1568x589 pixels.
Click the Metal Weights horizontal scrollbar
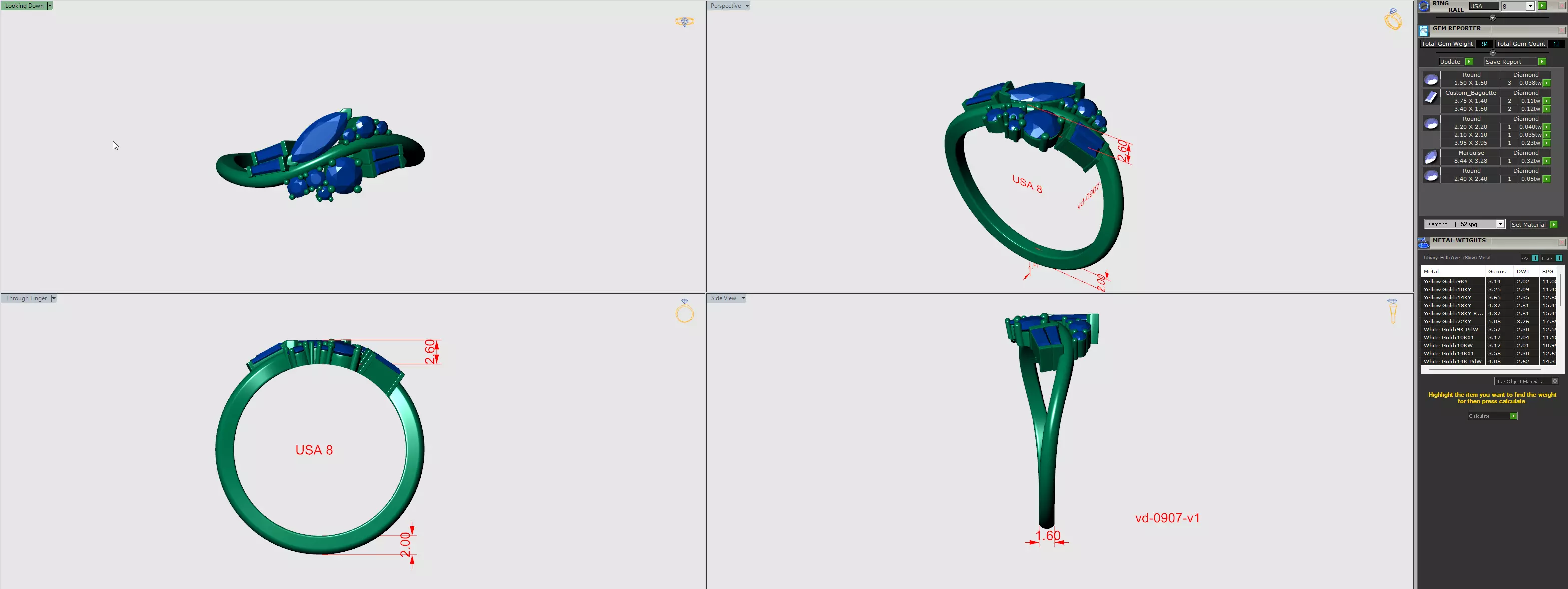[1485, 369]
